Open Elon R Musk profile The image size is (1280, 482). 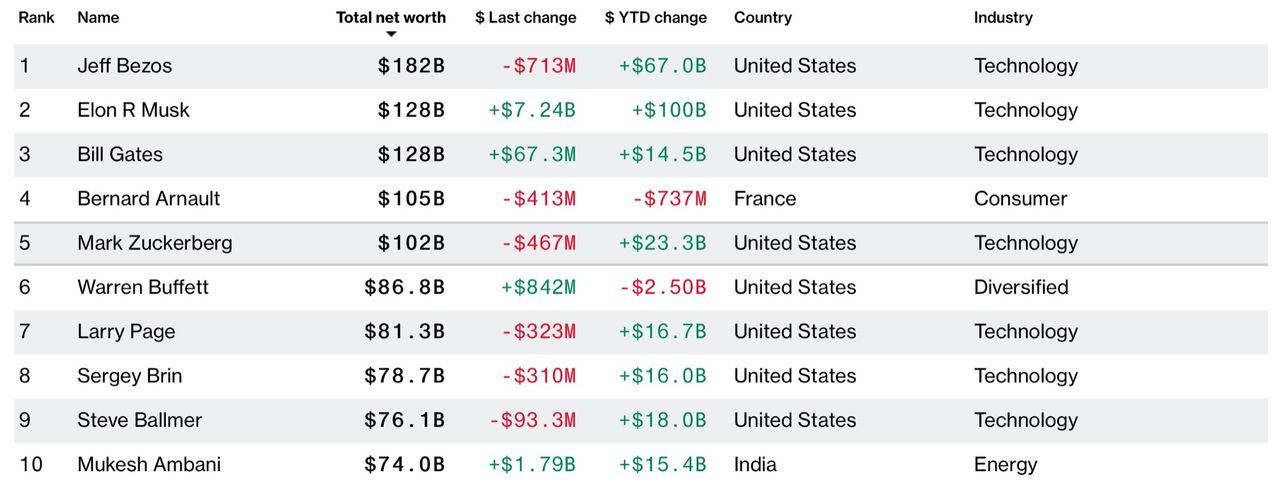pyautogui.click(x=133, y=110)
